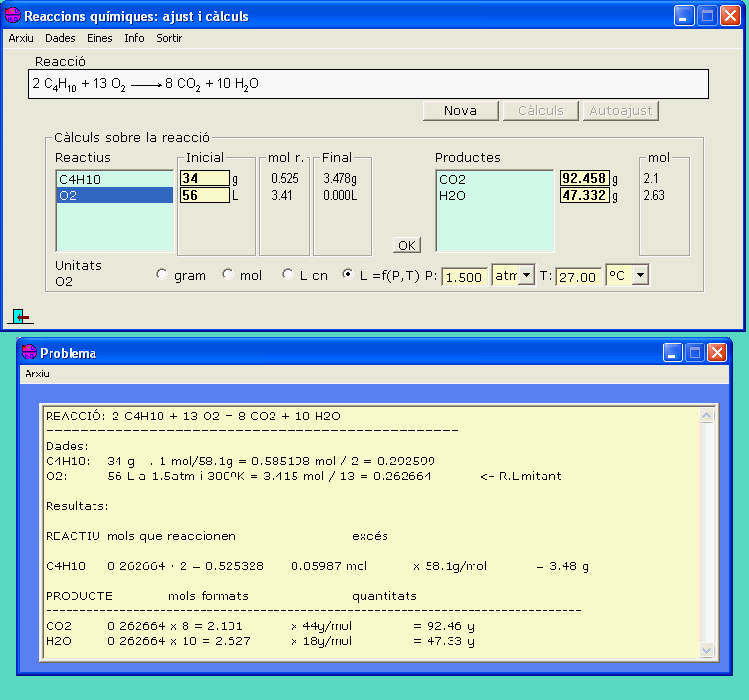Click the O2 initial amount field 56
The width and height of the screenshot is (749, 700).
[x=205, y=195]
